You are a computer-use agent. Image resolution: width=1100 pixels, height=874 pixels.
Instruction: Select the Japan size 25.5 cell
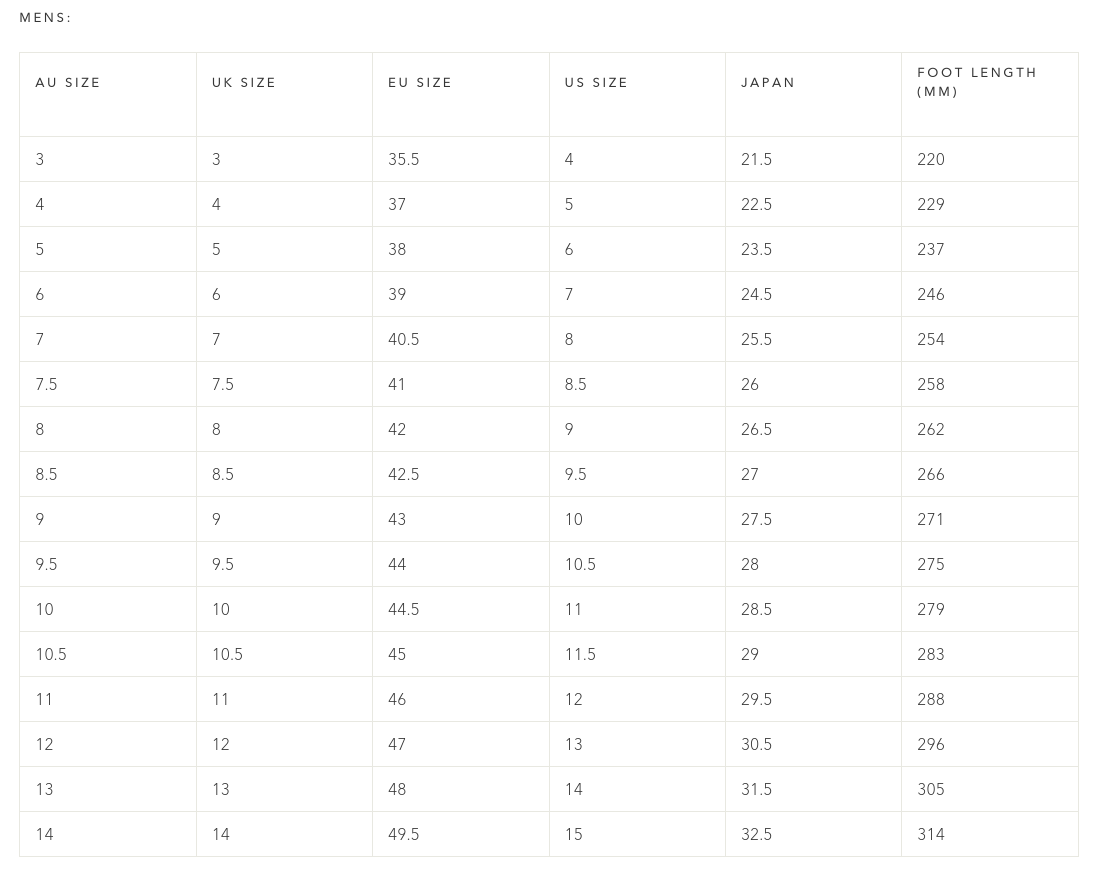click(756, 339)
